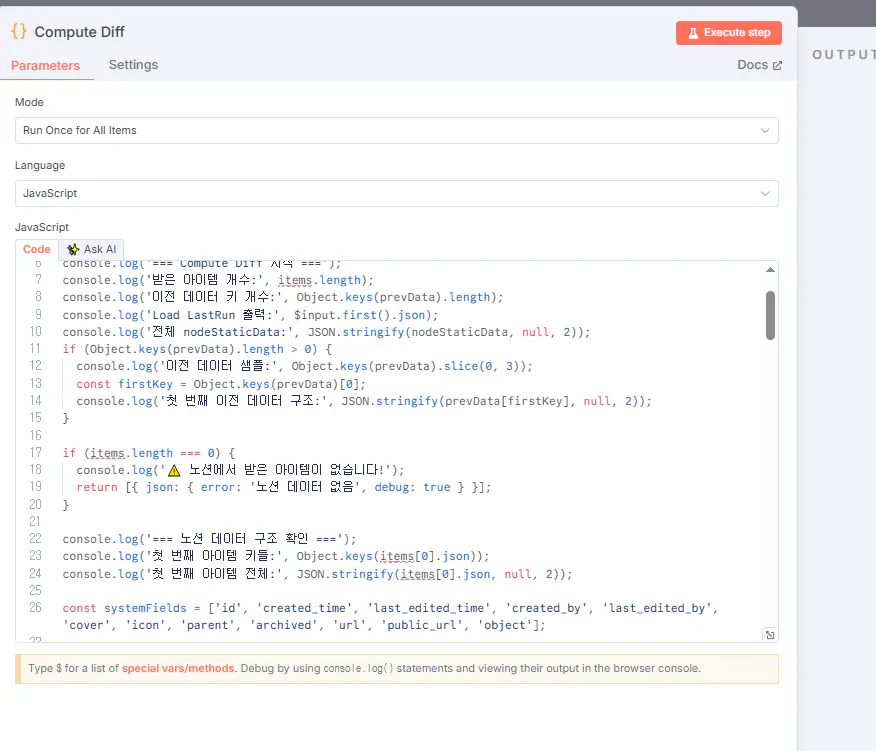Select the Code tab
This screenshot has height=751, width=876.
(x=36, y=249)
